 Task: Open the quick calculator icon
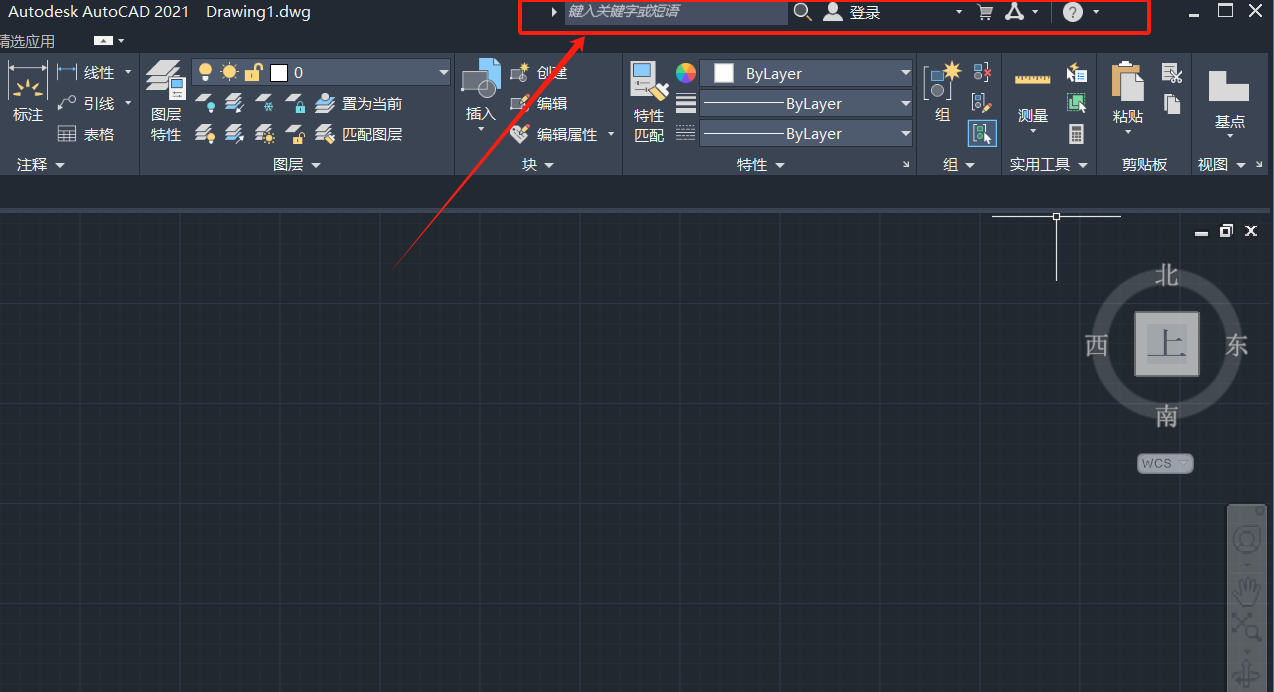(x=1077, y=133)
